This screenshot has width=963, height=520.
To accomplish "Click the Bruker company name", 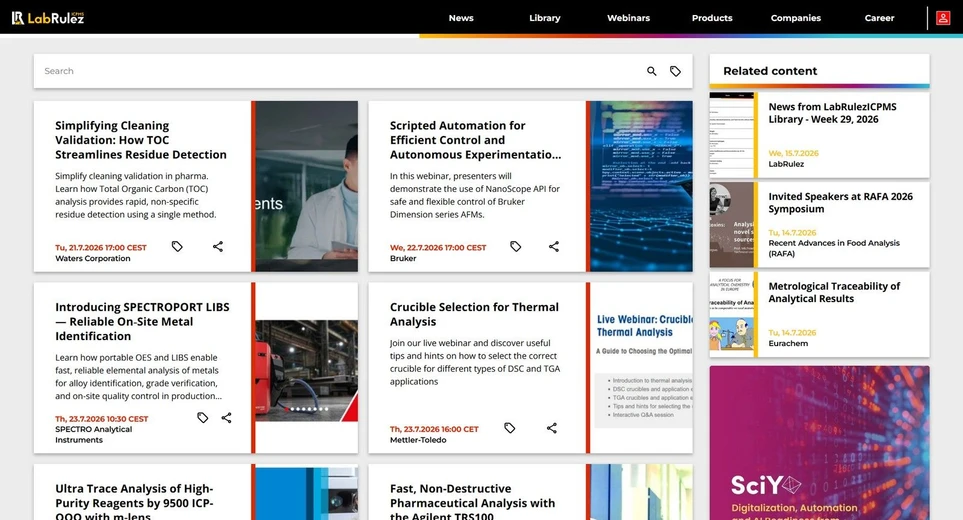I will [x=403, y=258].
